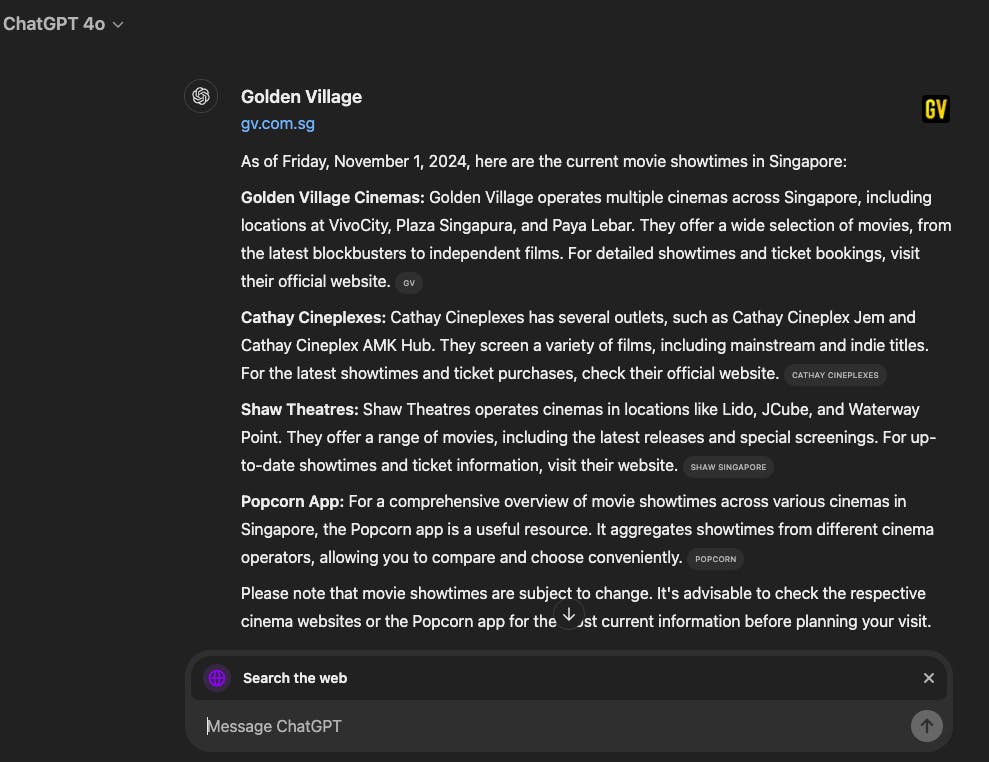Click the scroll-to-bottom arrow button

pyautogui.click(x=569, y=614)
